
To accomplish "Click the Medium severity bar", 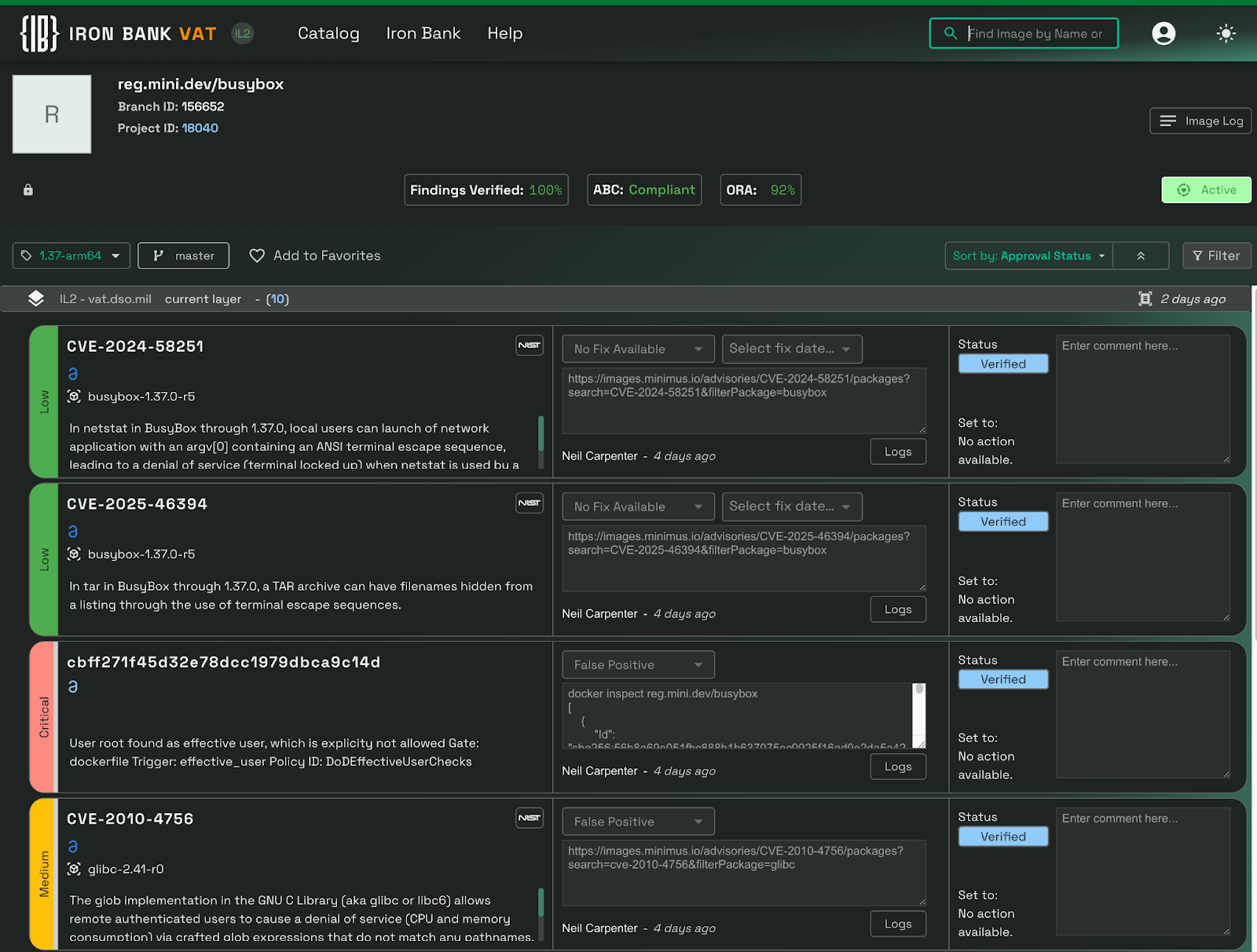I will click(x=44, y=874).
